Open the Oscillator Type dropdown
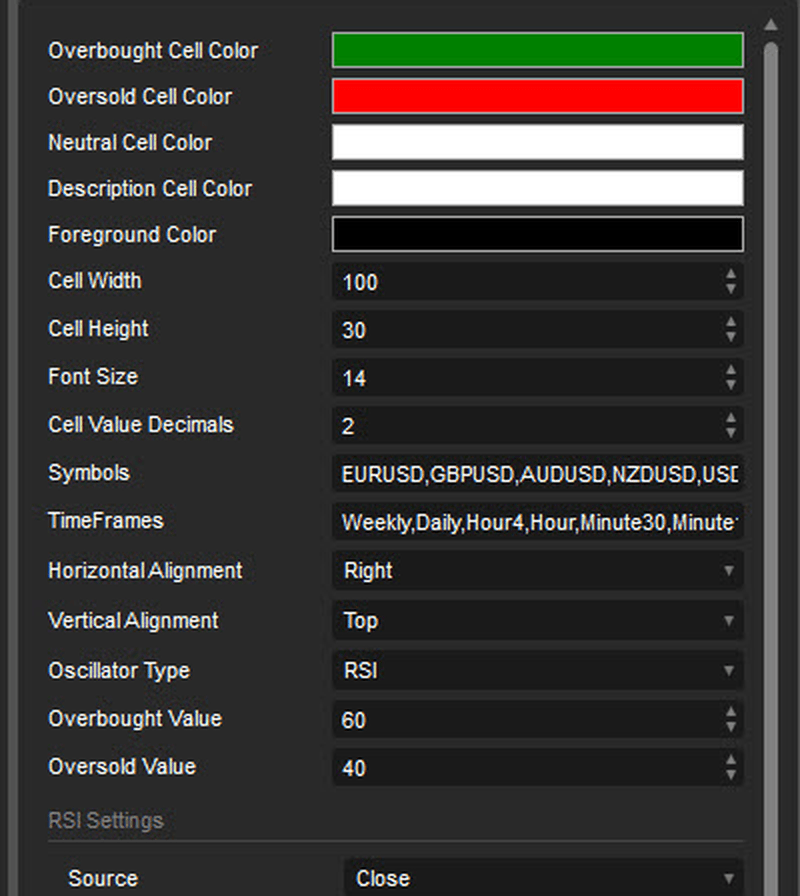 (537, 670)
